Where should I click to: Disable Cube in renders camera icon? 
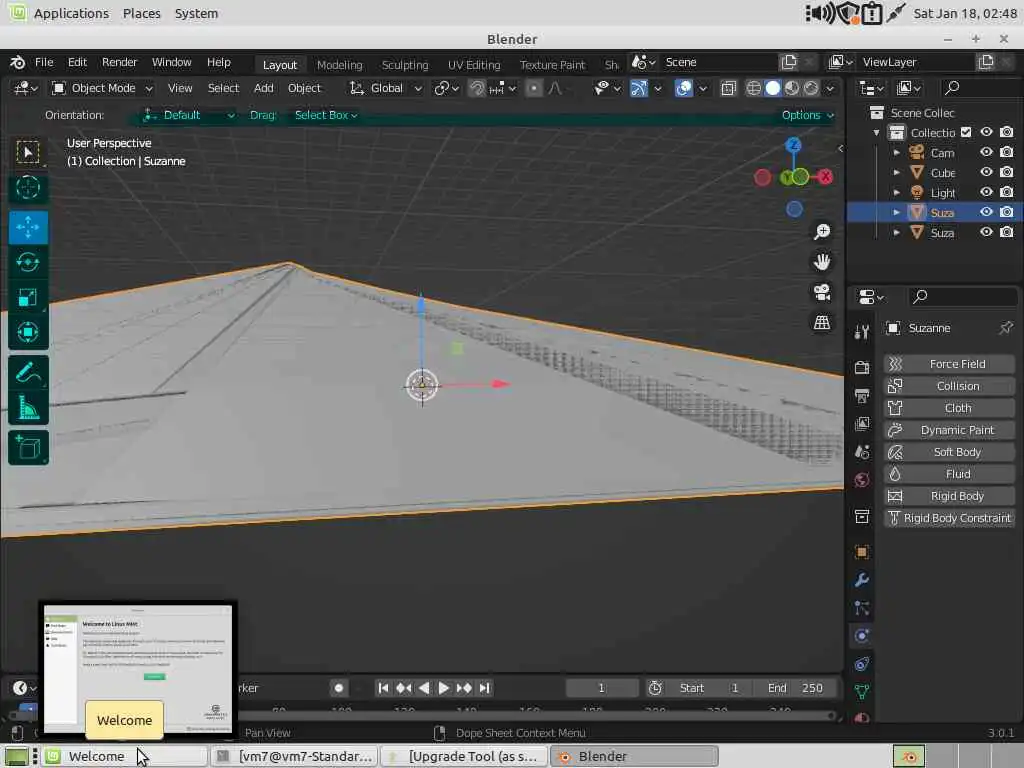click(1006, 172)
